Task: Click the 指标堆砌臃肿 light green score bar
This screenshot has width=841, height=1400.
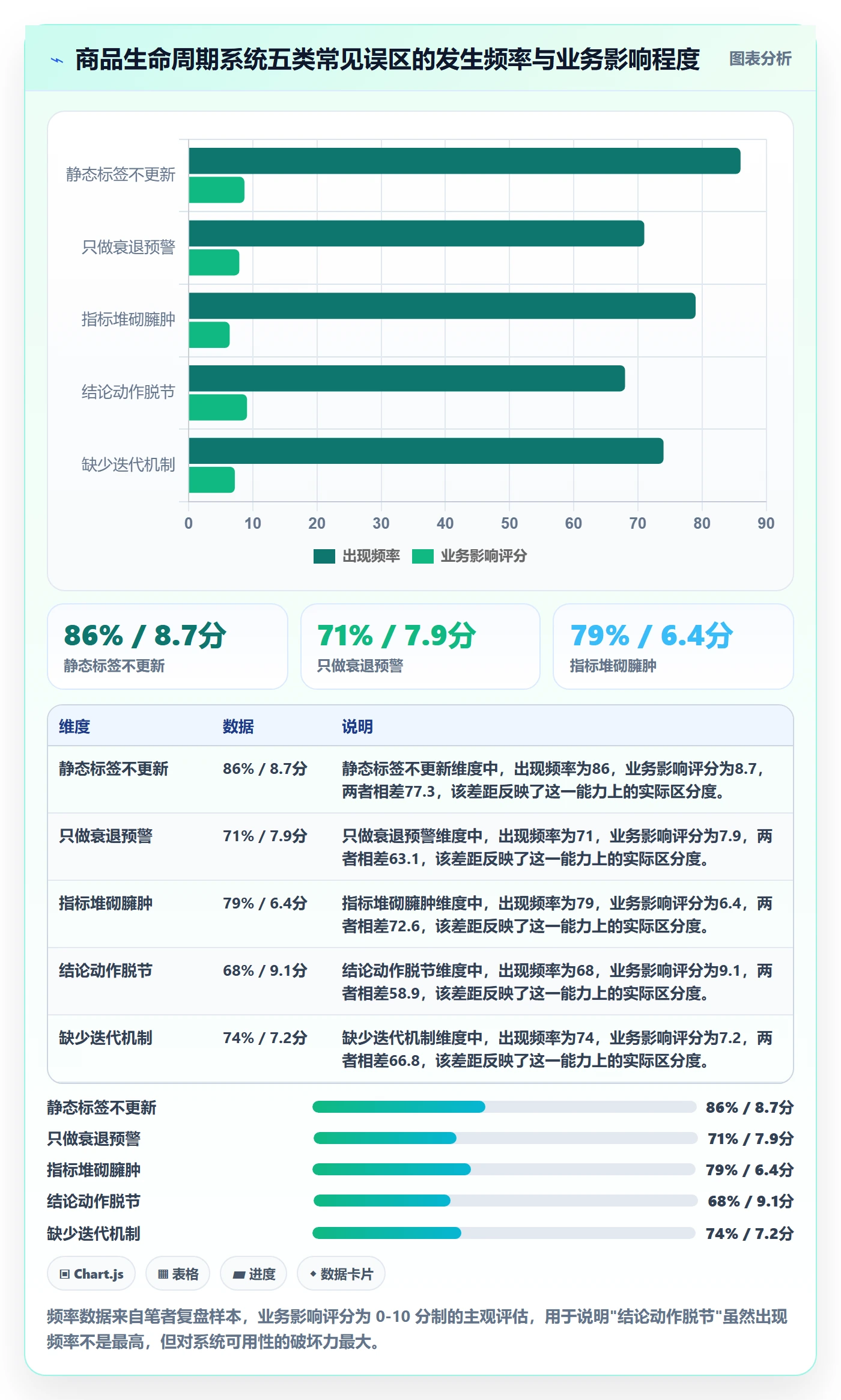Action: click(209, 335)
